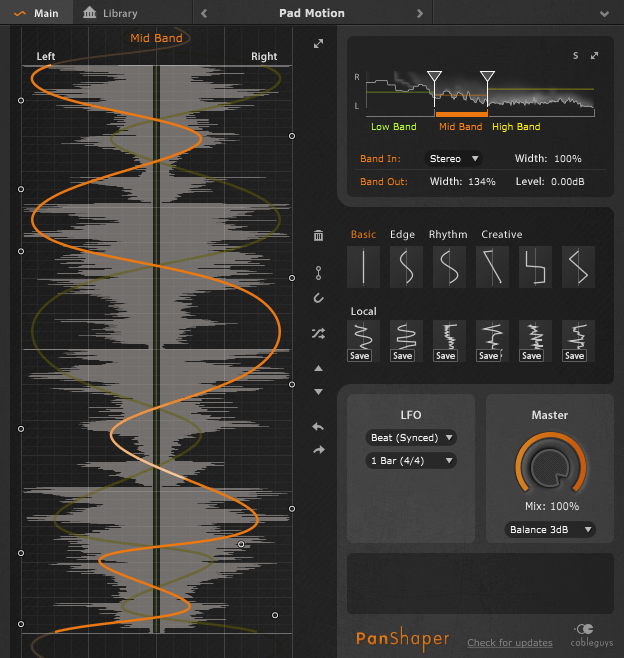This screenshot has width=624, height=658.
Task: Click the redo arrow icon
Action: [319, 450]
